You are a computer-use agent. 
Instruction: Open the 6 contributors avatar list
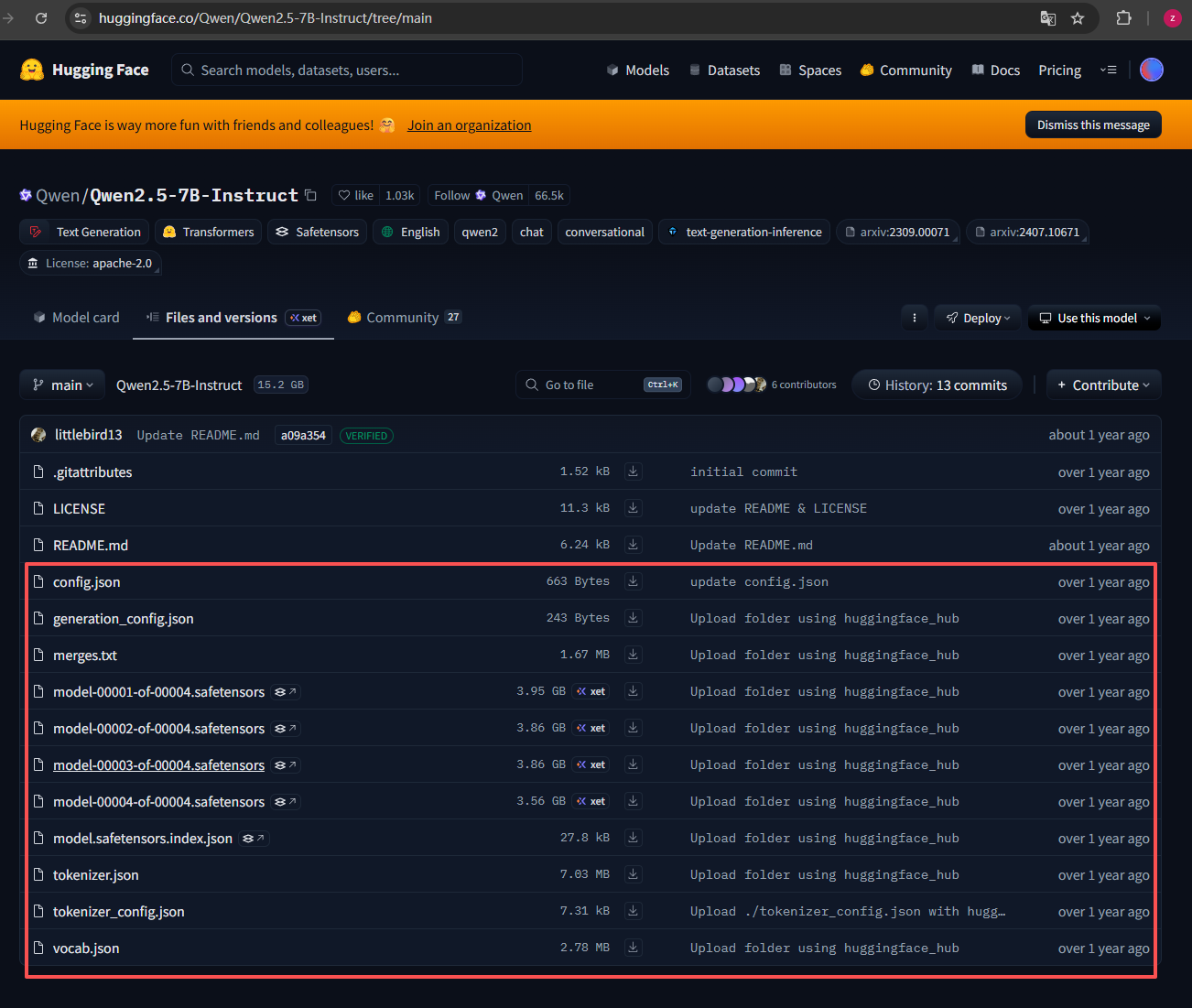point(772,385)
